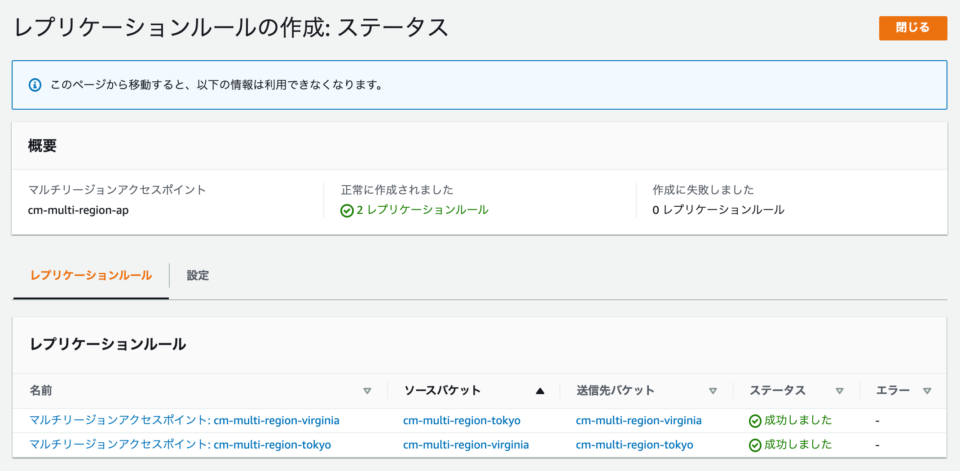Sort by the ステータス column arrow

coord(839,391)
